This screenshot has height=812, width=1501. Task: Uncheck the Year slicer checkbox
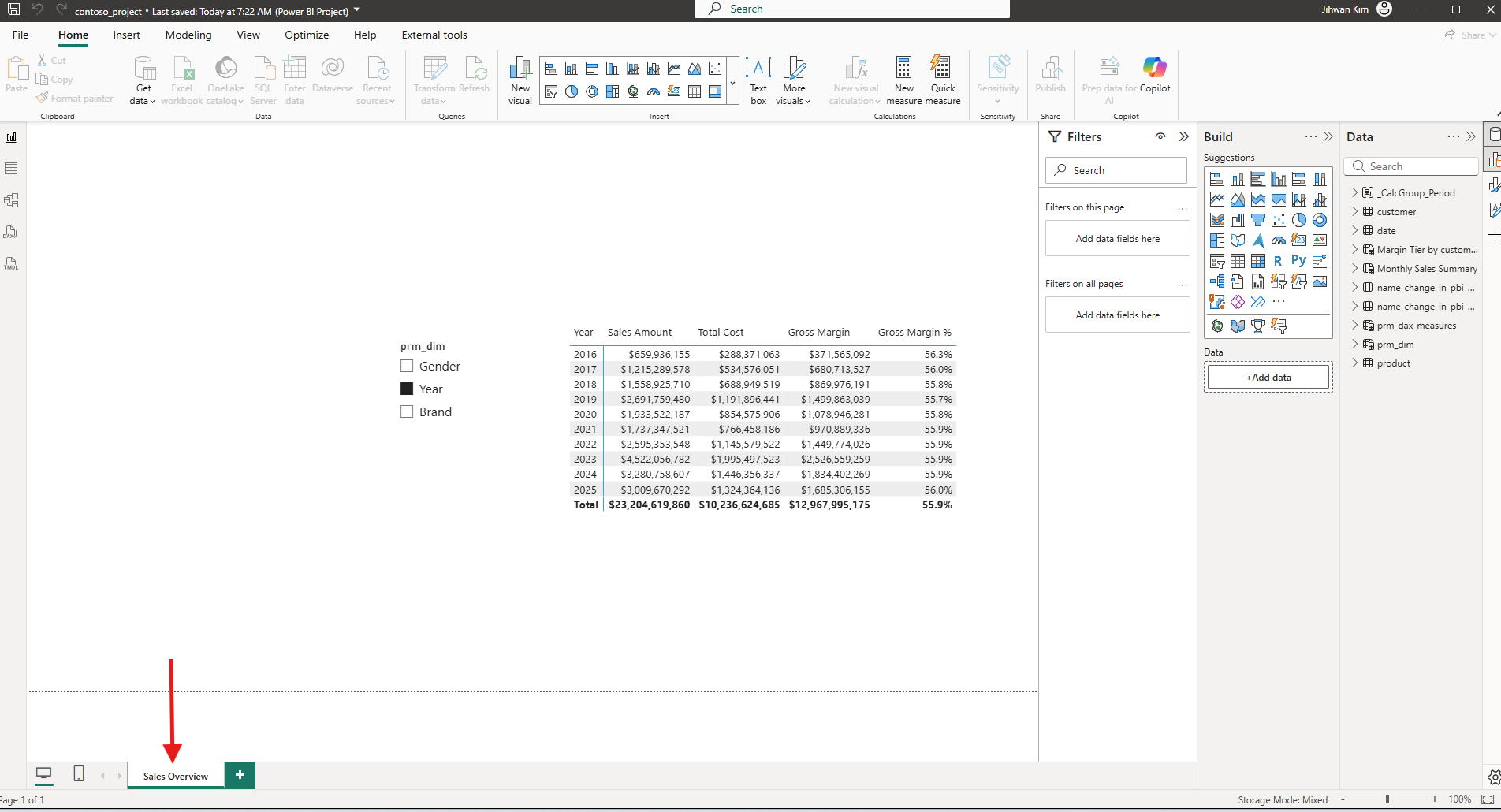point(407,389)
